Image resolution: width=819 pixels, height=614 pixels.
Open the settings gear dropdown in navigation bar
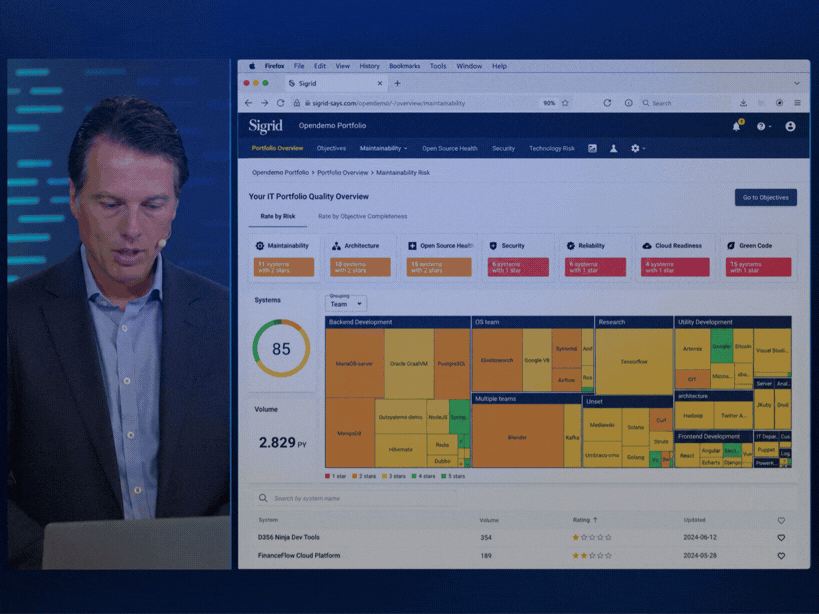(638, 149)
